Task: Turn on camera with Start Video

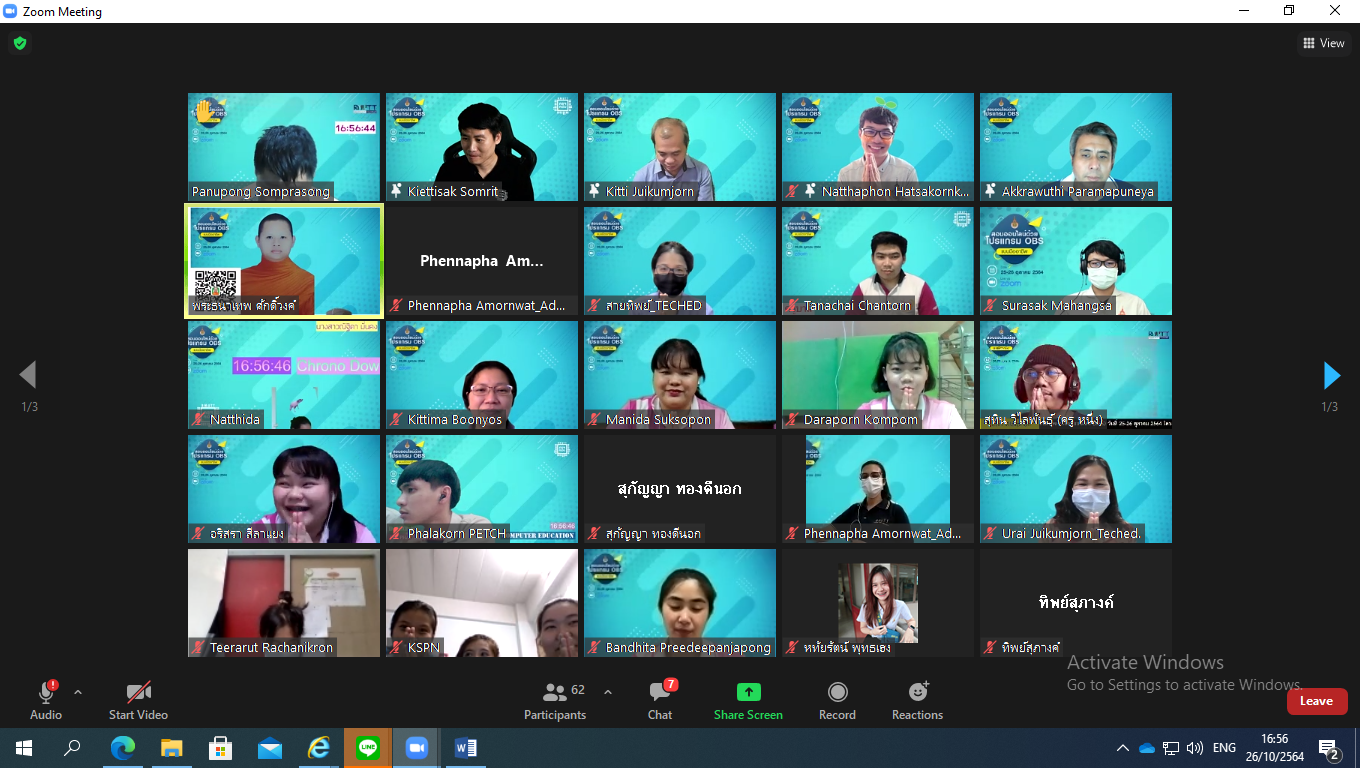Action: 138,700
